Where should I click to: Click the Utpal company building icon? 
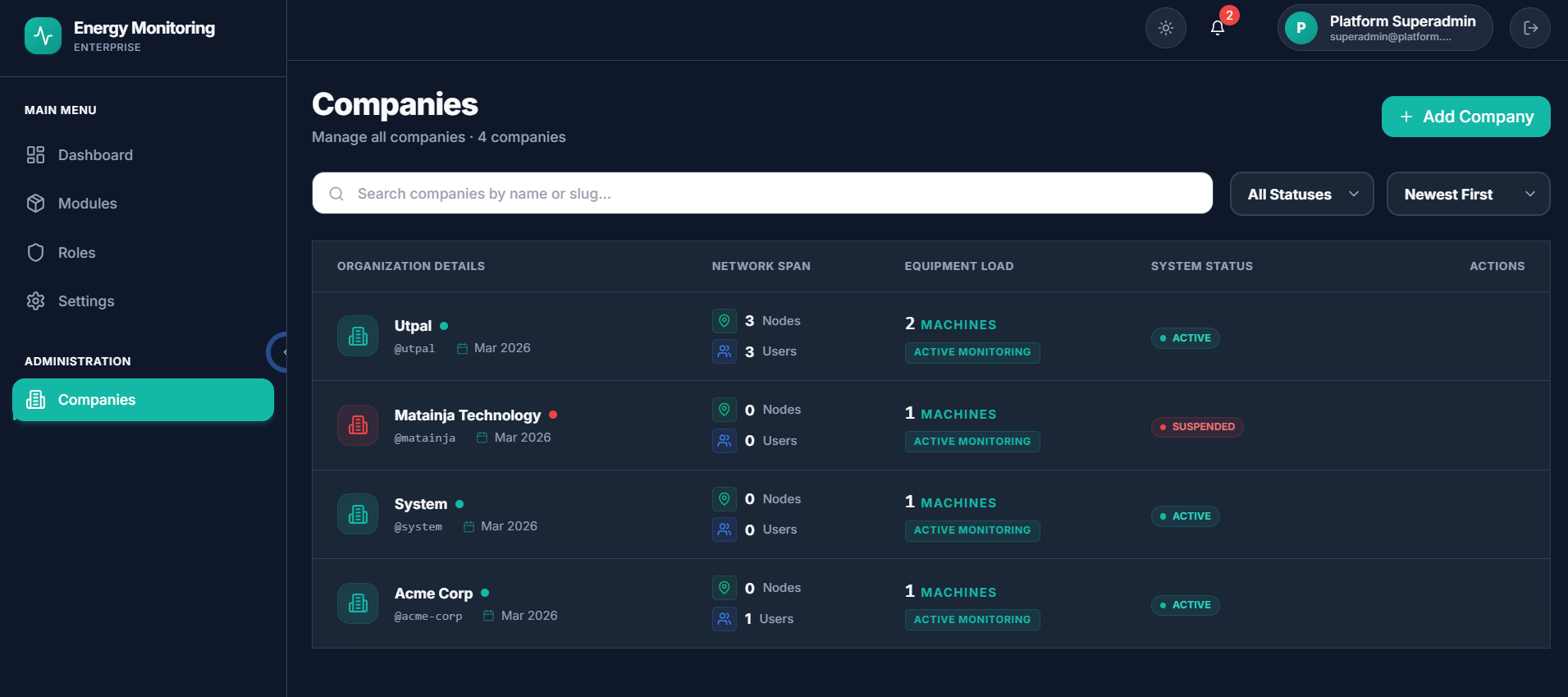(358, 336)
